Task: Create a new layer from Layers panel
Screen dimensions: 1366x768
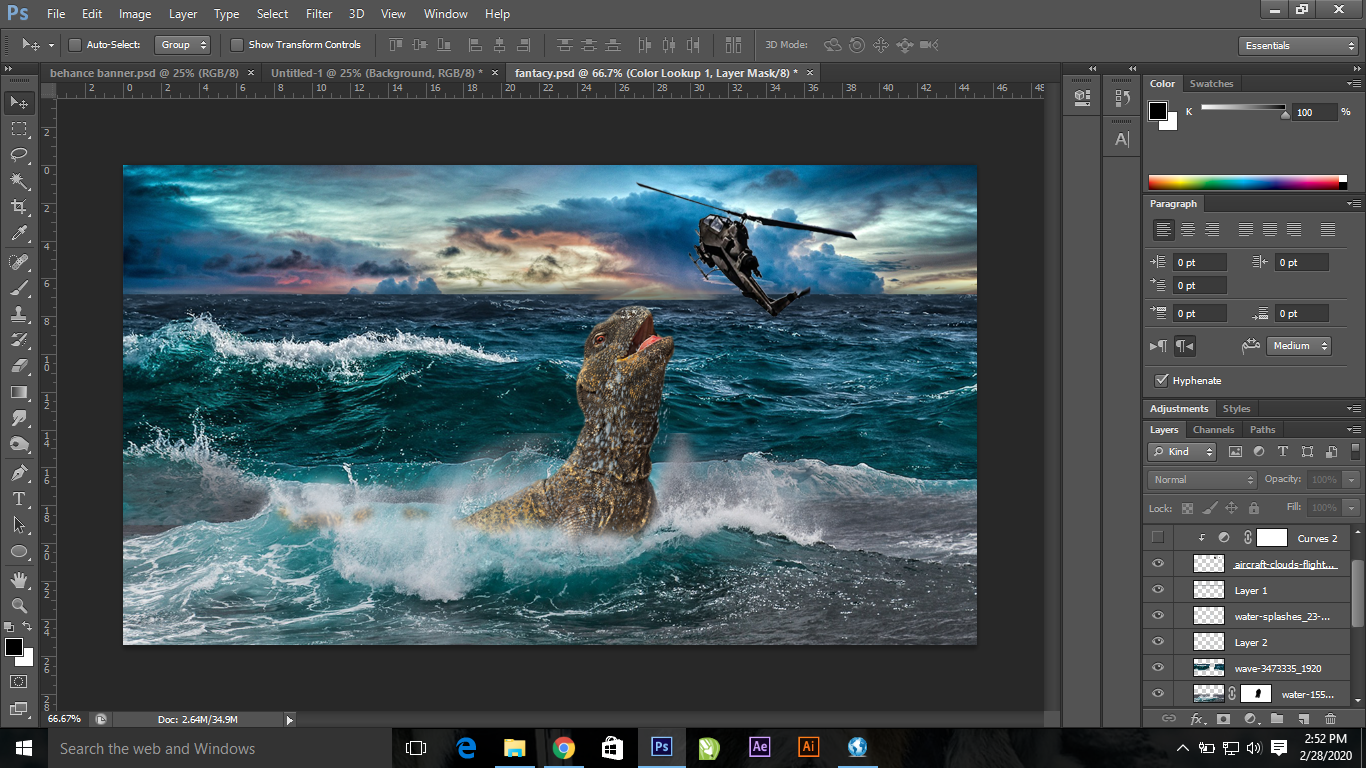Action: pyautogui.click(x=1303, y=719)
